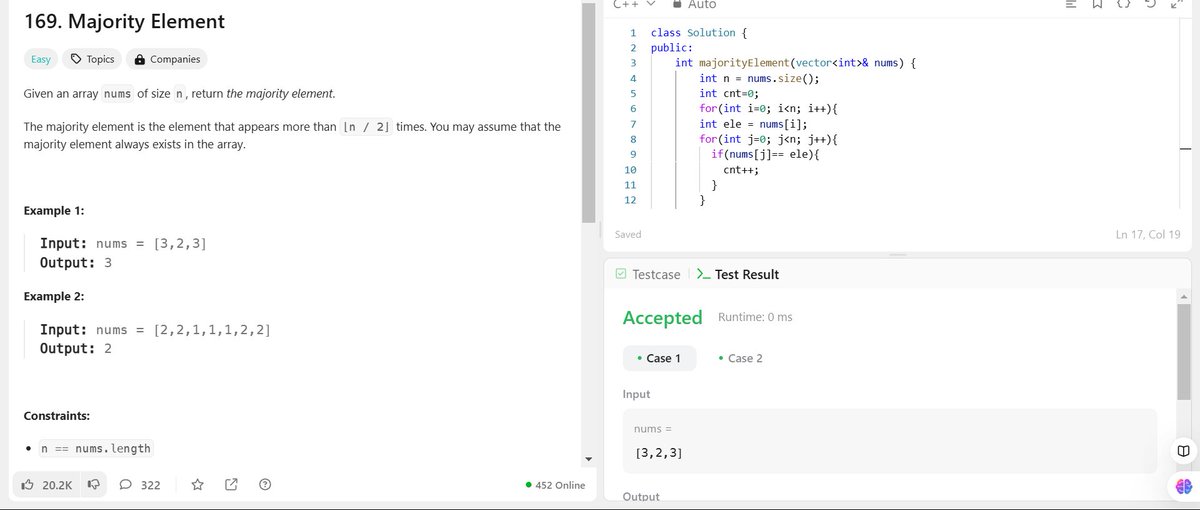The image size is (1200, 510).
Task: Show Case 2 result
Action: (740, 358)
